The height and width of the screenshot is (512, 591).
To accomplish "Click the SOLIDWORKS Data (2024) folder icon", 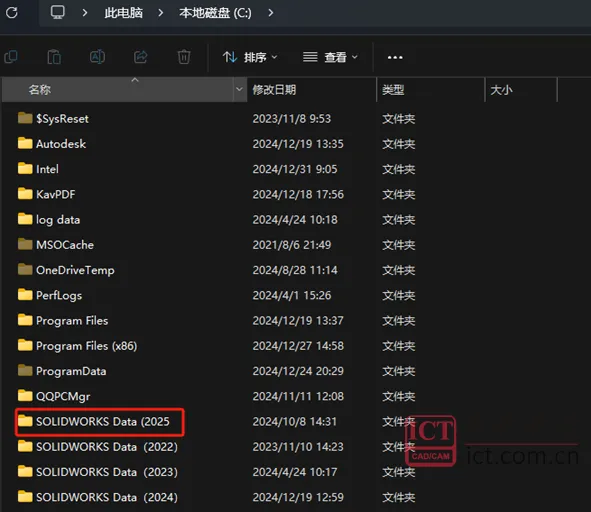I will [25, 497].
